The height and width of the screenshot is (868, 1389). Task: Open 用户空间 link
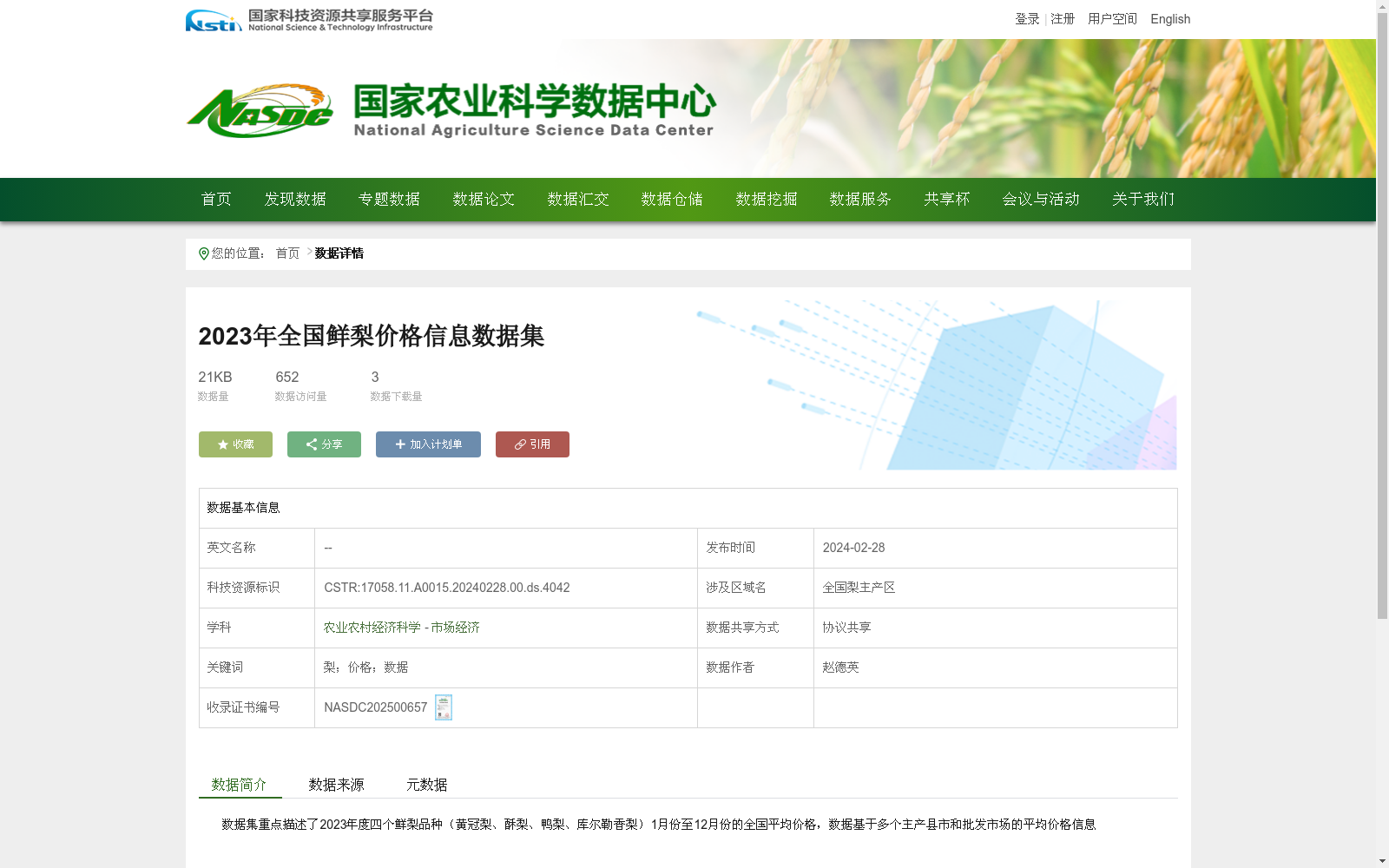click(1112, 19)
